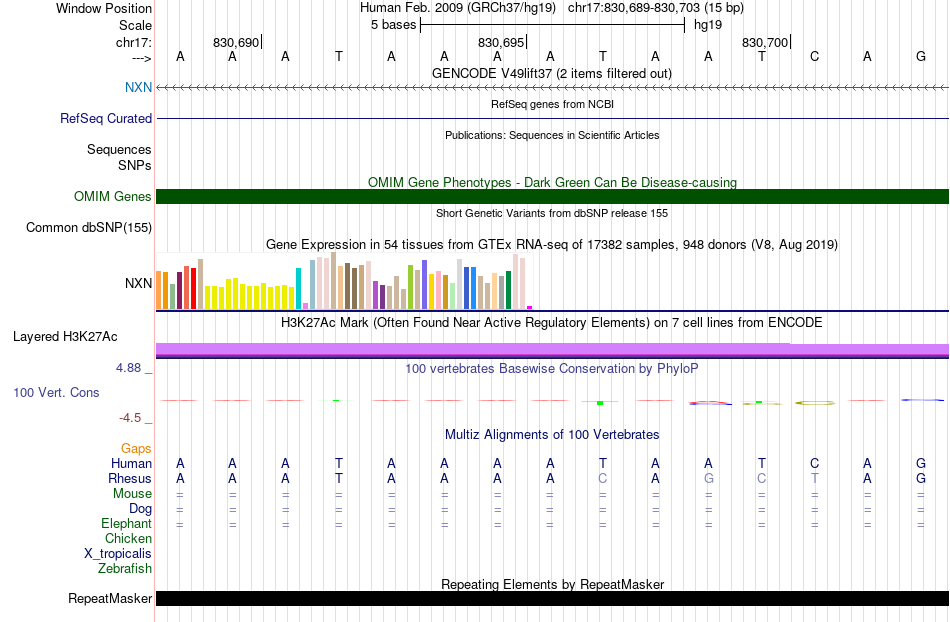The height and width of the screenshot is (622, 950).
Task: Open the NXN GENCODE track label
Action: pyautogui.click(x=138, y=87)
